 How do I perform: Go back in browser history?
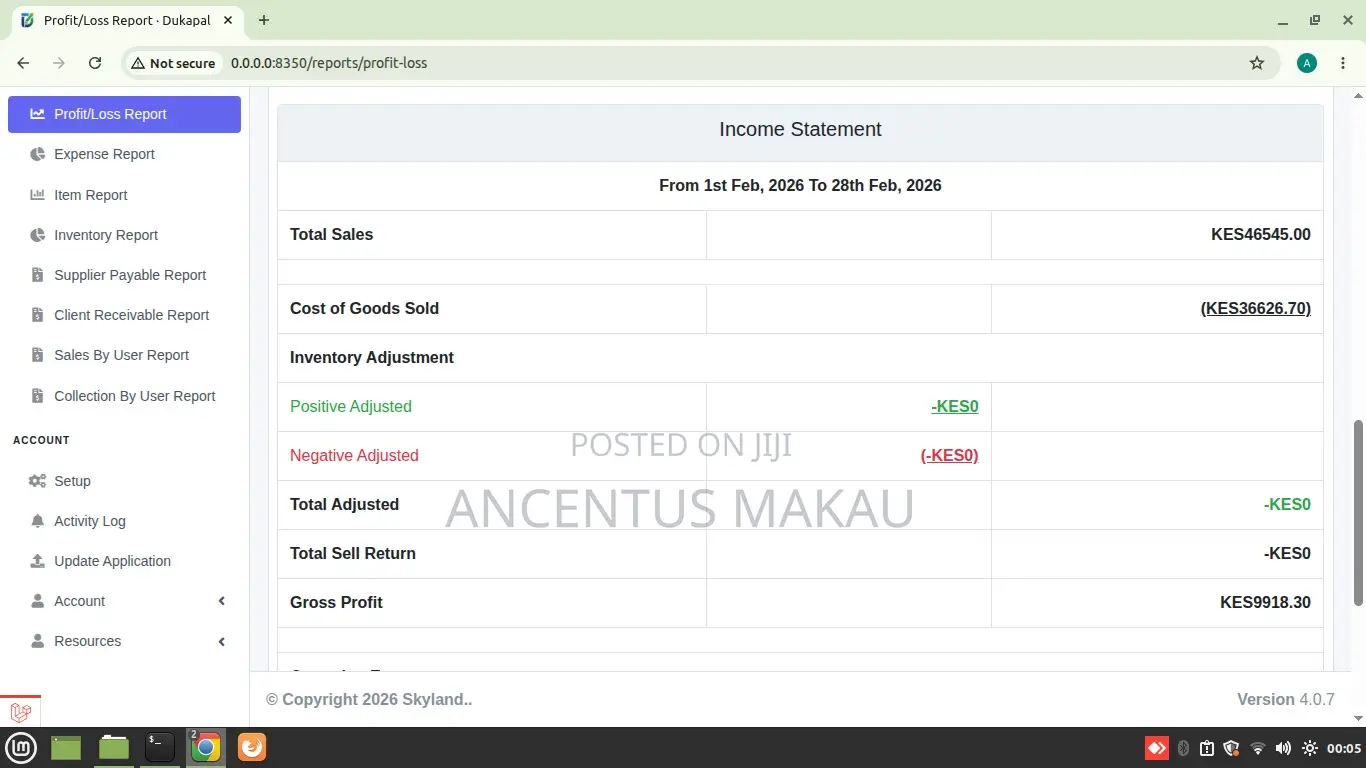click(x=23, y=63)
